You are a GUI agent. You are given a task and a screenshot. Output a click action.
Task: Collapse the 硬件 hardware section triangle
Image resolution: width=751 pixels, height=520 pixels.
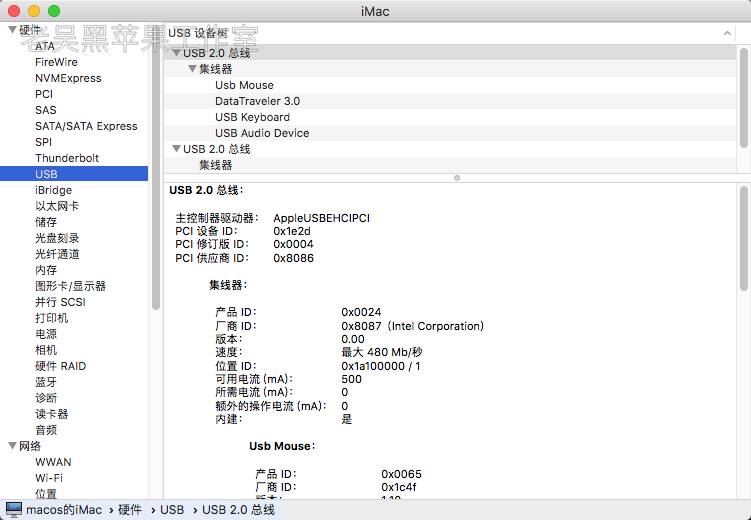13,30
